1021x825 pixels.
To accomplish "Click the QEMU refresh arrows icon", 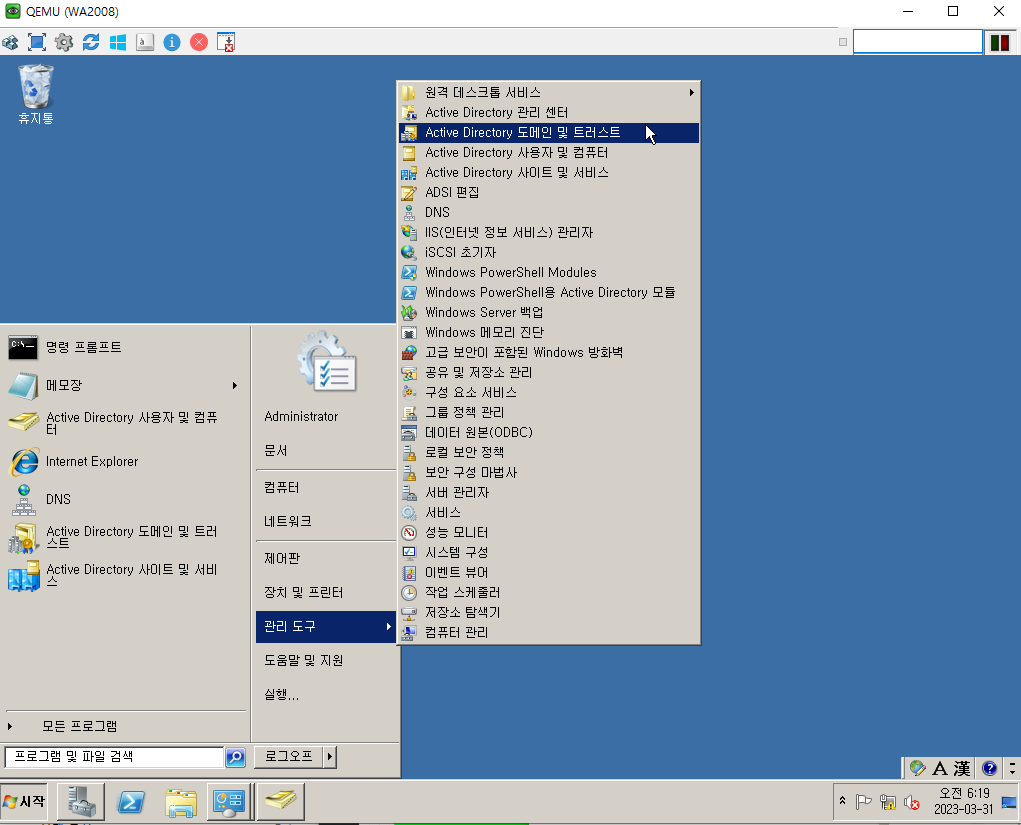I will [x=91, y=42].
